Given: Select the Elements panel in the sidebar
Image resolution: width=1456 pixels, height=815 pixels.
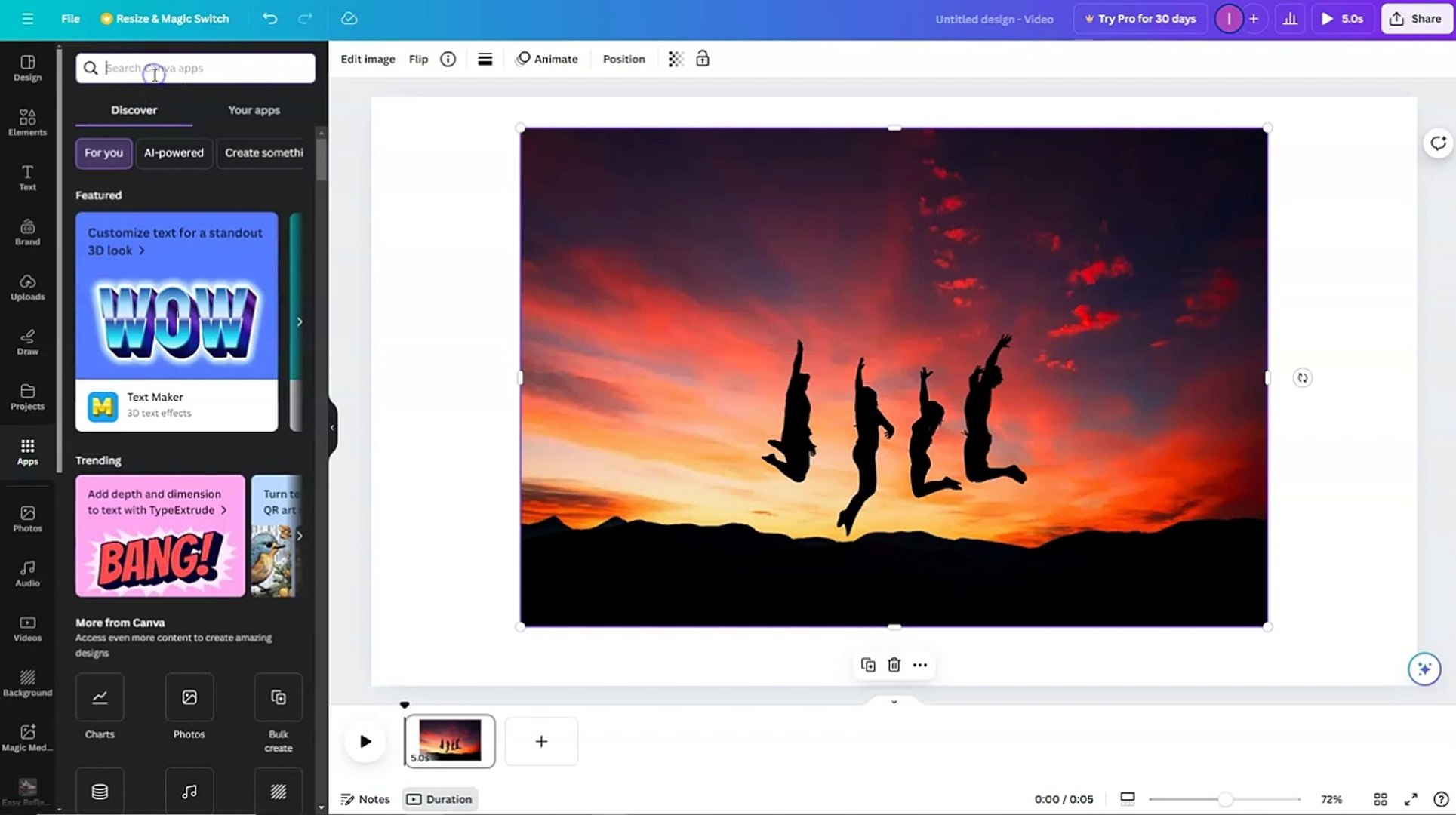Looking at the screenshot, I should tap(27, 121).
